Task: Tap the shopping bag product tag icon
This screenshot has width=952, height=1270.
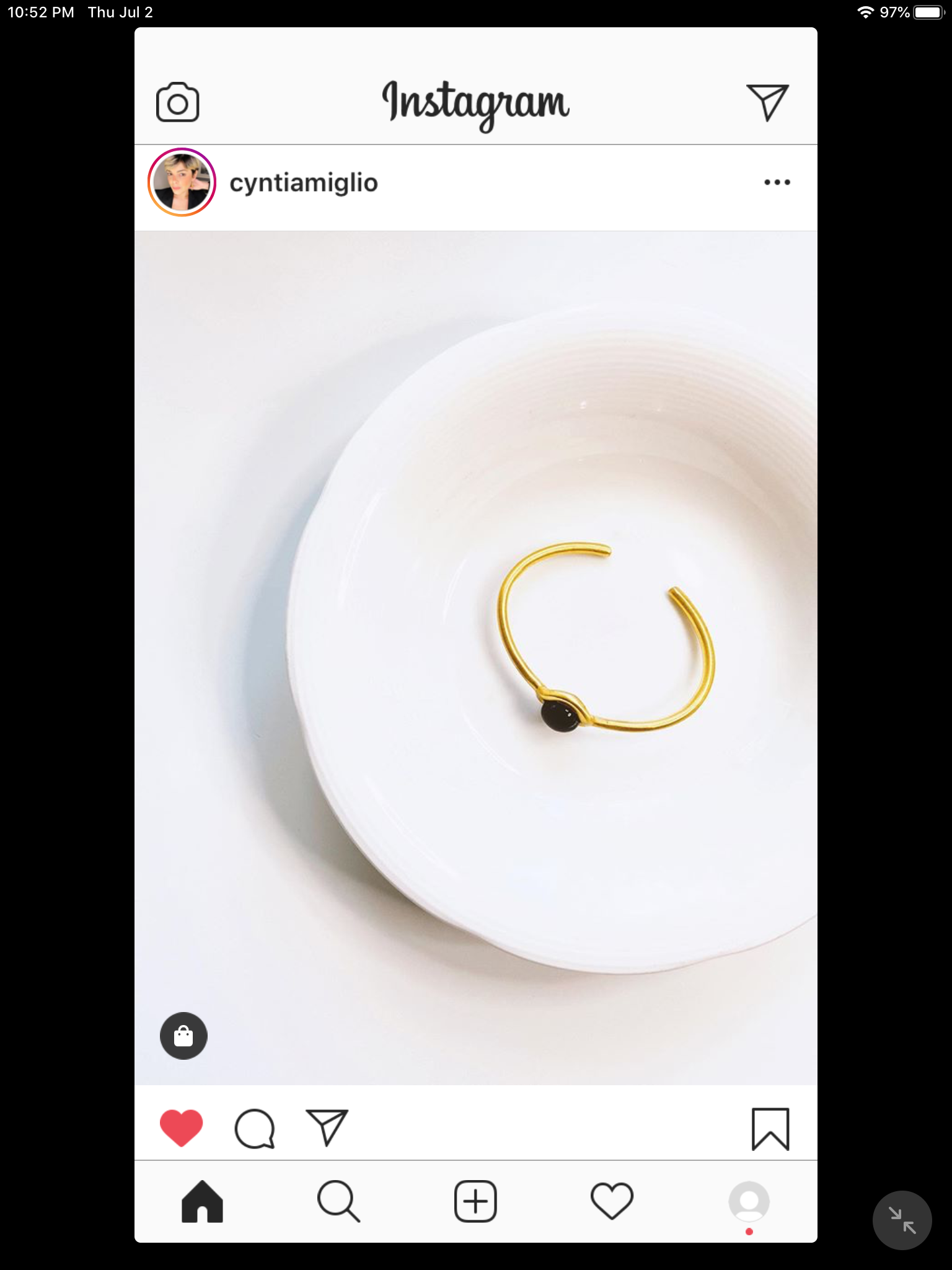Action: 183,1036
